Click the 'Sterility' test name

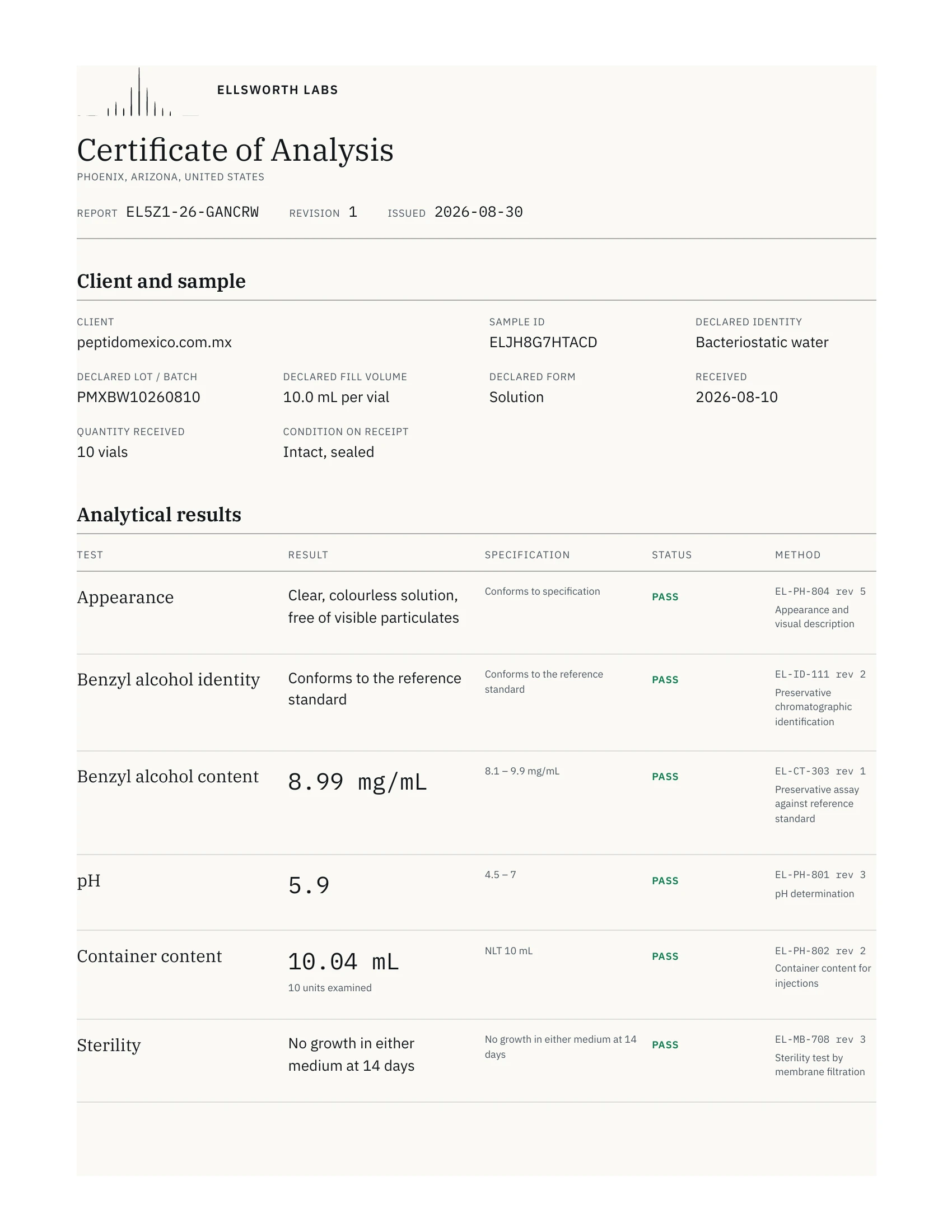[109, 1046]
